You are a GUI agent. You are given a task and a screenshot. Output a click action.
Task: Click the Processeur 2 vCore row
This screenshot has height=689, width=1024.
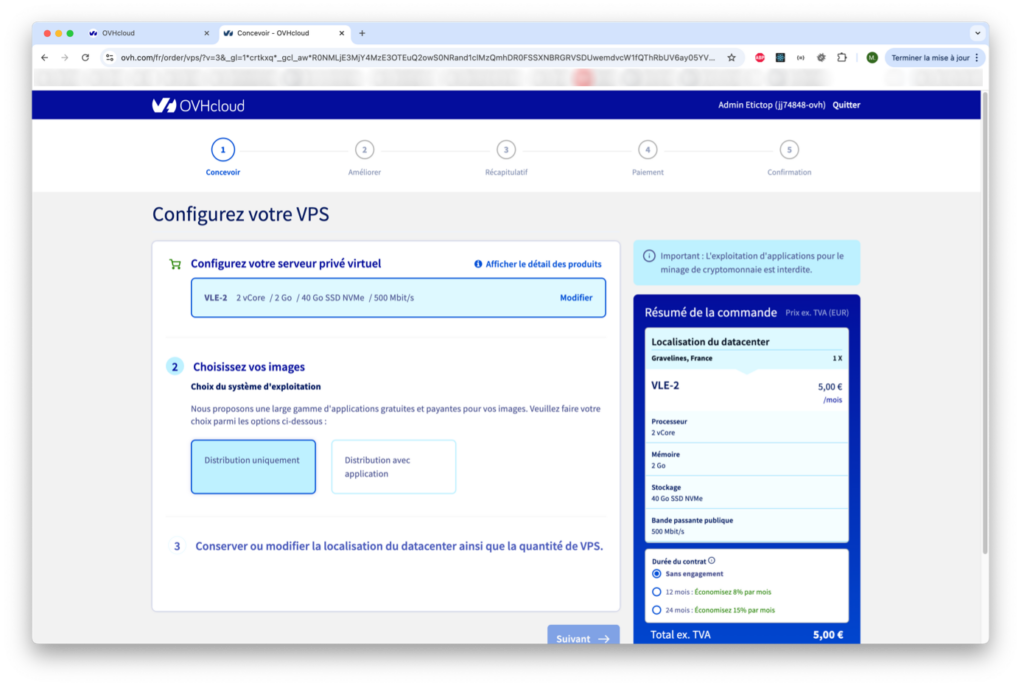coord(746,426)
